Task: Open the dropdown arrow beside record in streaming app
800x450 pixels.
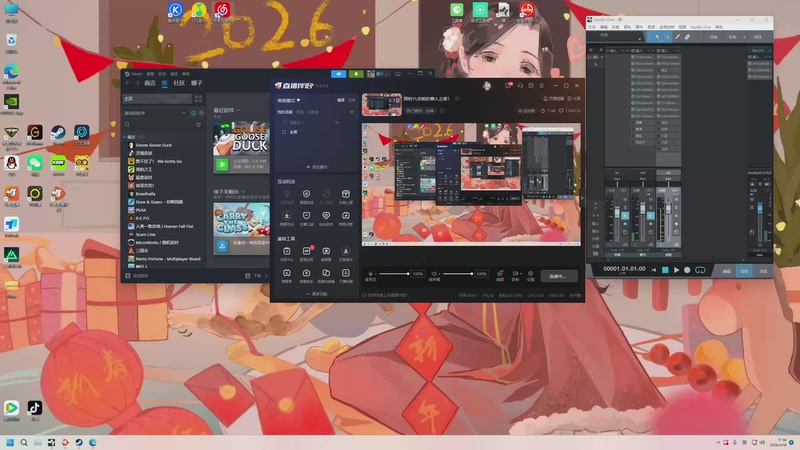Action: point(520,274)
